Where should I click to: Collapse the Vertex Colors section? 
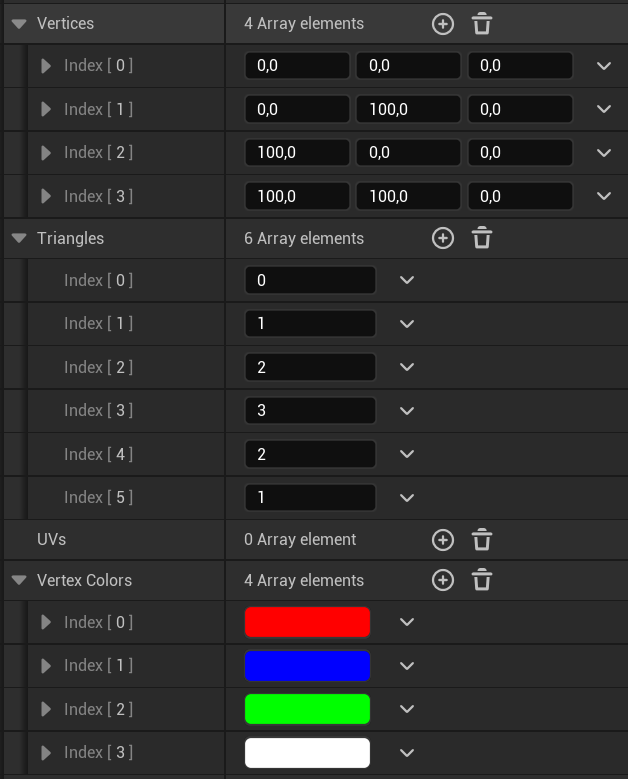19,580
